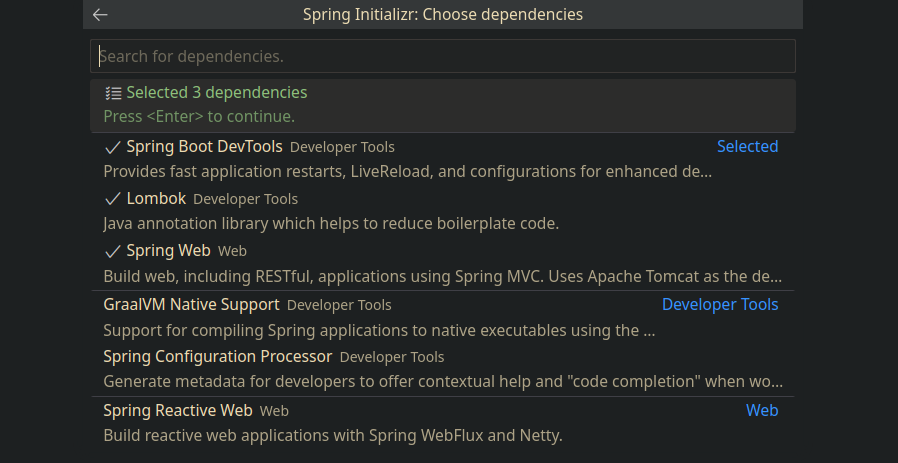Click the blue Selected group label
This screenshot has width=898, height=463.
(x=747, y=147)
